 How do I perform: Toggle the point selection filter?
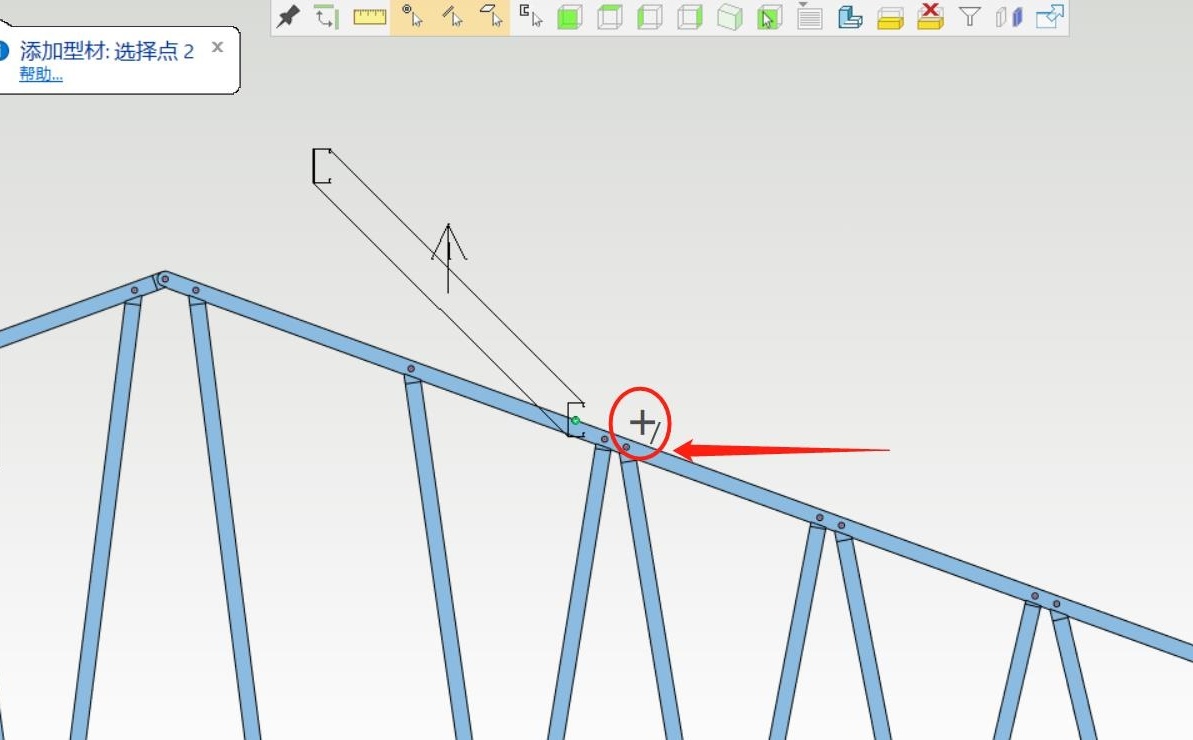click(x=412, y=16)
